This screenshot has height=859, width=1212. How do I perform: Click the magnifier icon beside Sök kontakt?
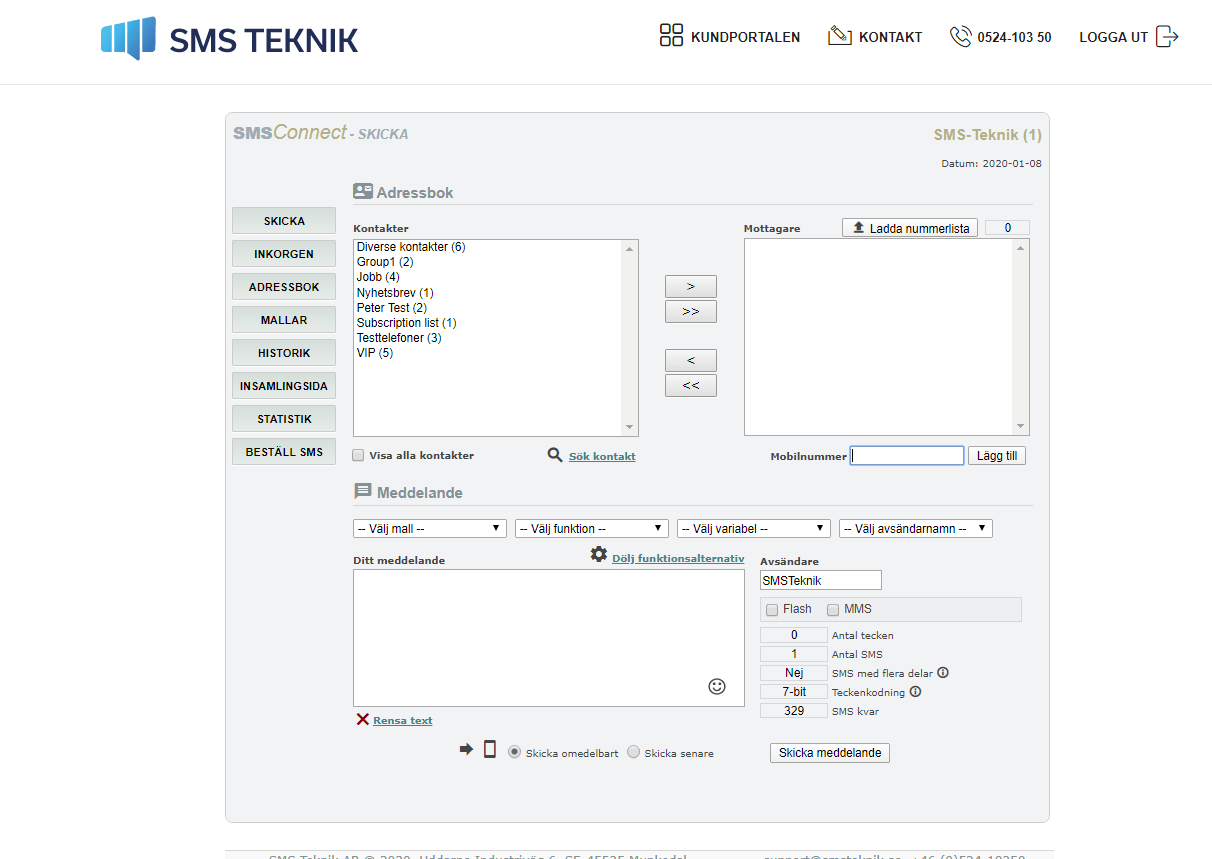pyautogui.click(x=555, y=455)
